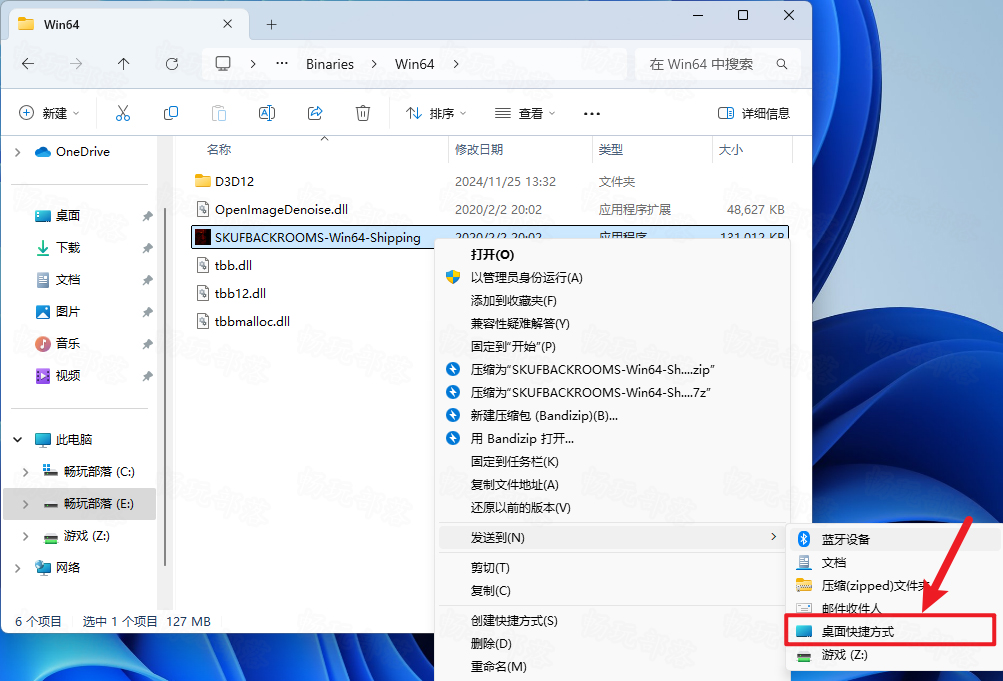
Task: Choose 固定到任务栏(K) menu entry
Action: click(613, 462)
